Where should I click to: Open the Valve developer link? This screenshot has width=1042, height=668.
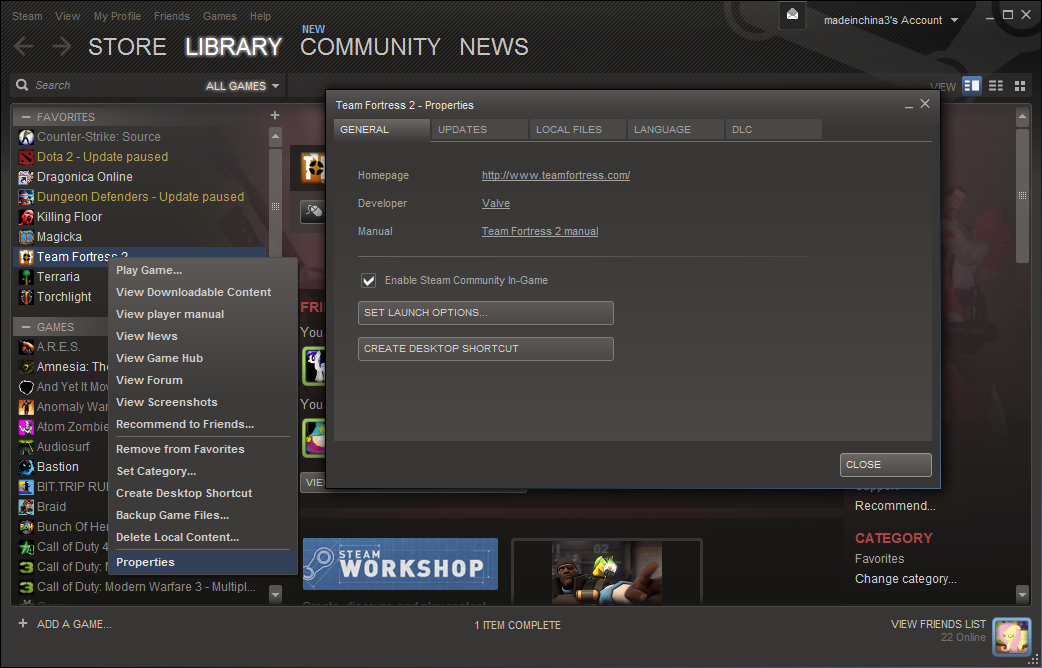tap(496, 203)
